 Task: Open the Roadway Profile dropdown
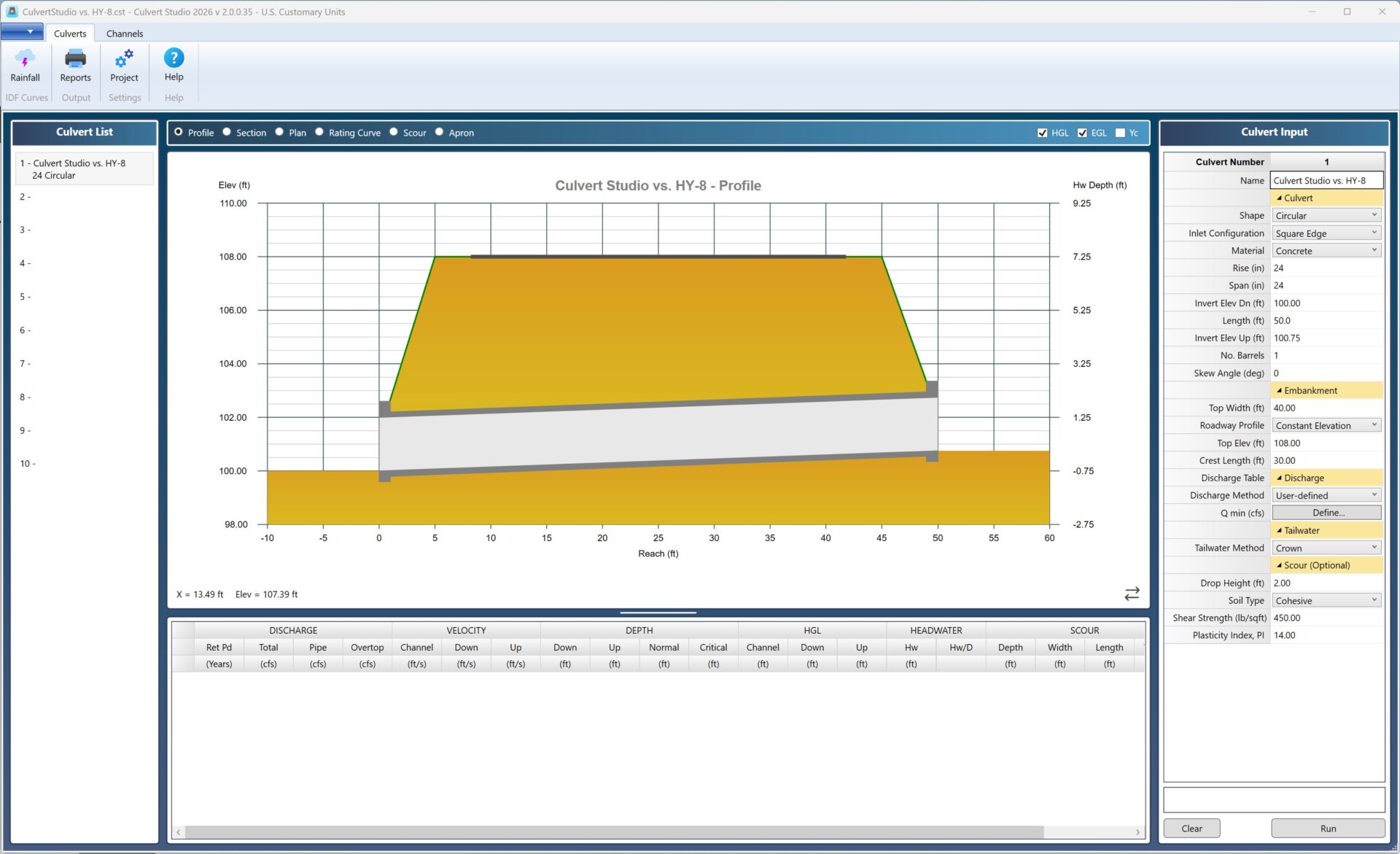(1326, 425)
